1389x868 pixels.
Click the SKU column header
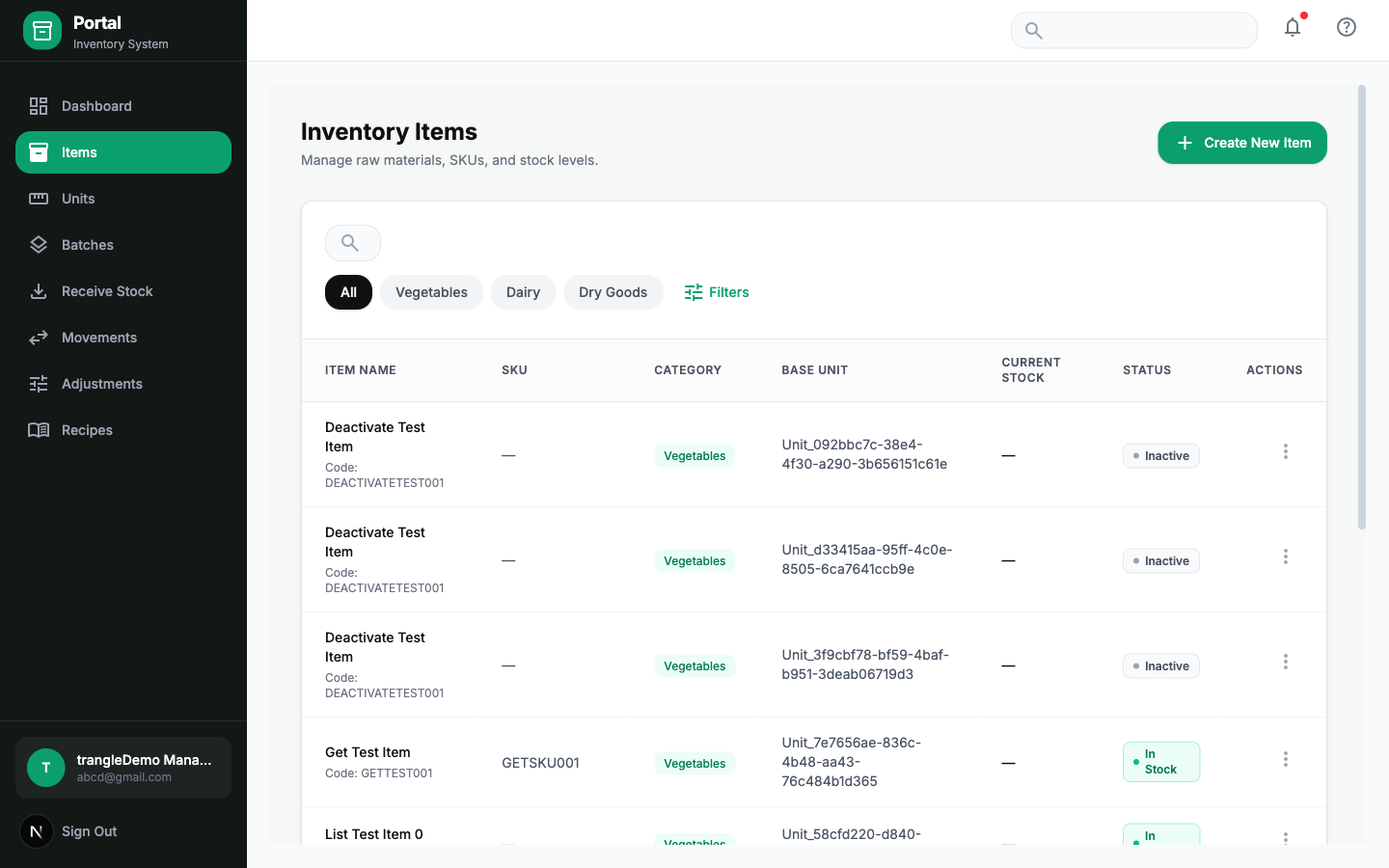point(514,370)
